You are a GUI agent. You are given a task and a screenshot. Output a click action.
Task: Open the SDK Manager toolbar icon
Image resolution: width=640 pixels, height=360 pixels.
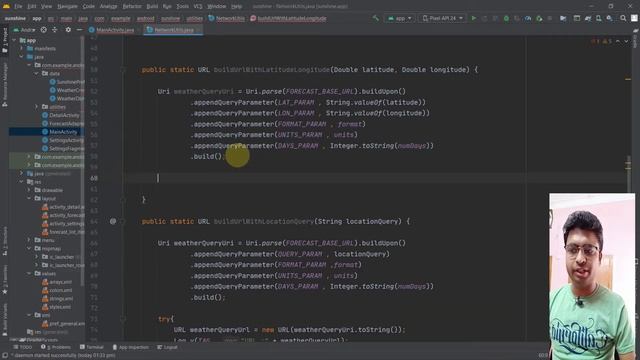coord(609,18)
